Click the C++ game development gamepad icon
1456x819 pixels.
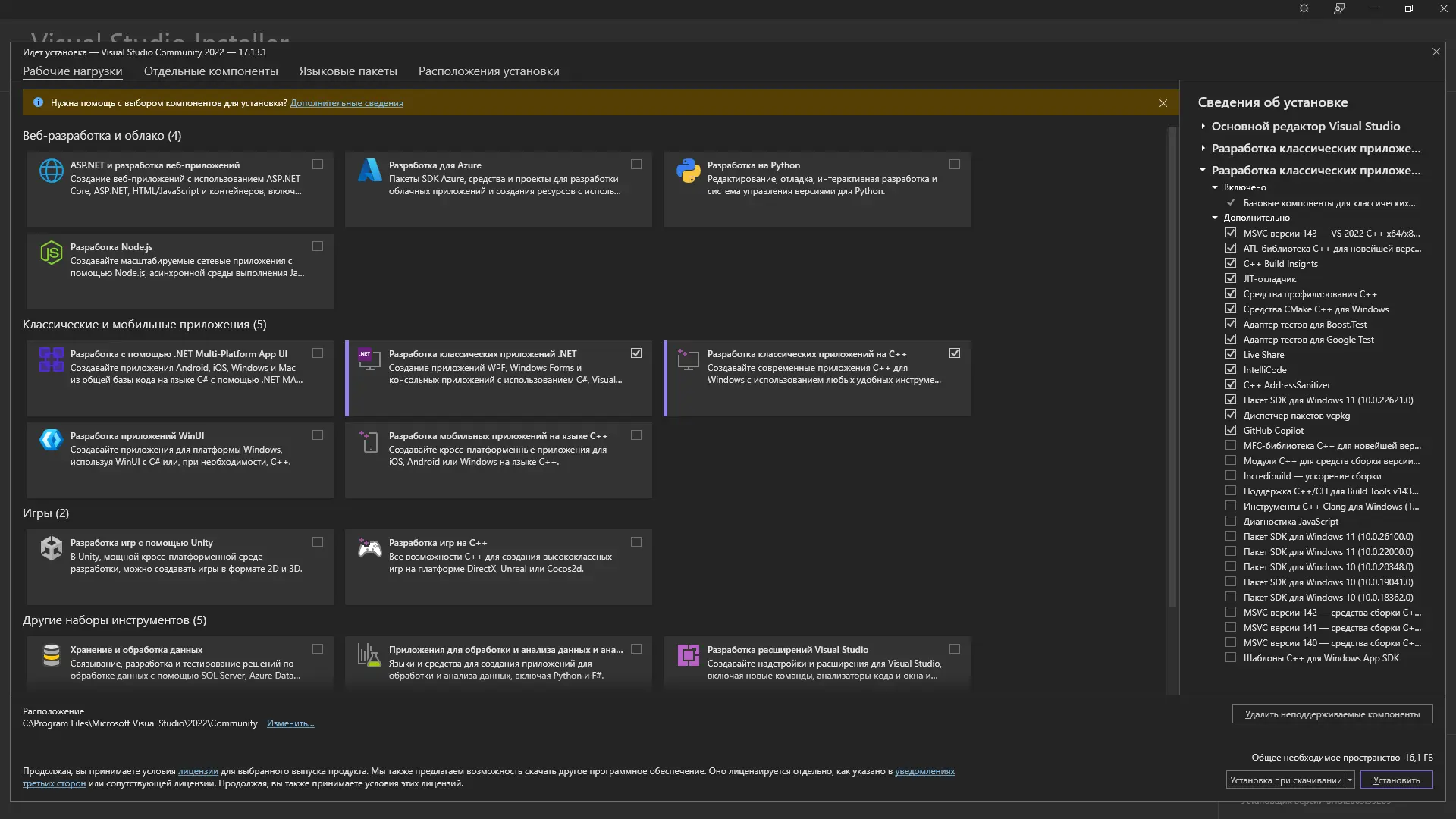pos(370,548)
